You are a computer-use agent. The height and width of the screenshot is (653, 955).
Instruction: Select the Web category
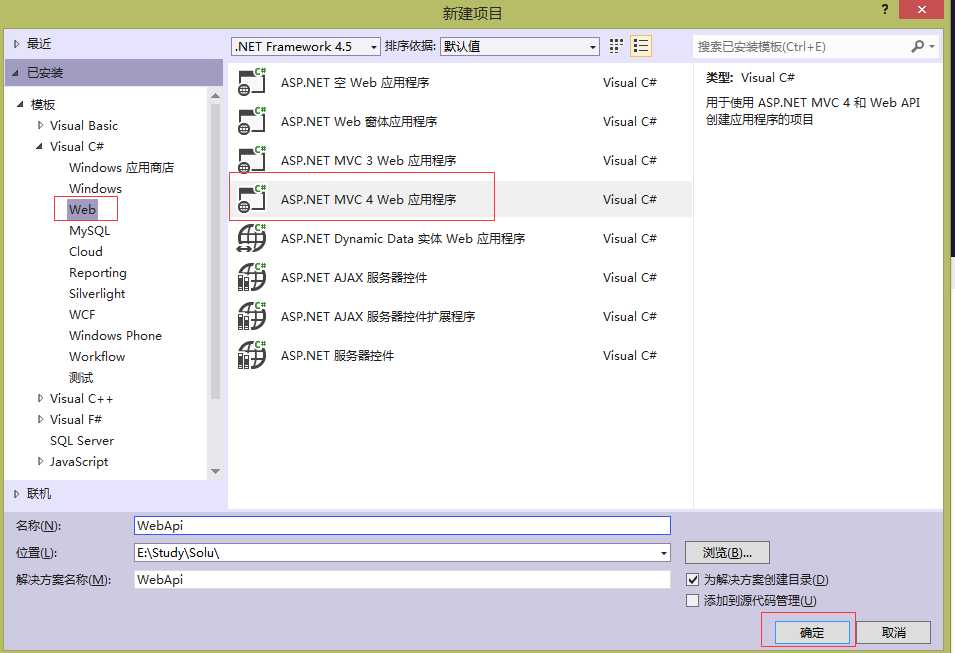pyautogui.click(x=82, y=210)
